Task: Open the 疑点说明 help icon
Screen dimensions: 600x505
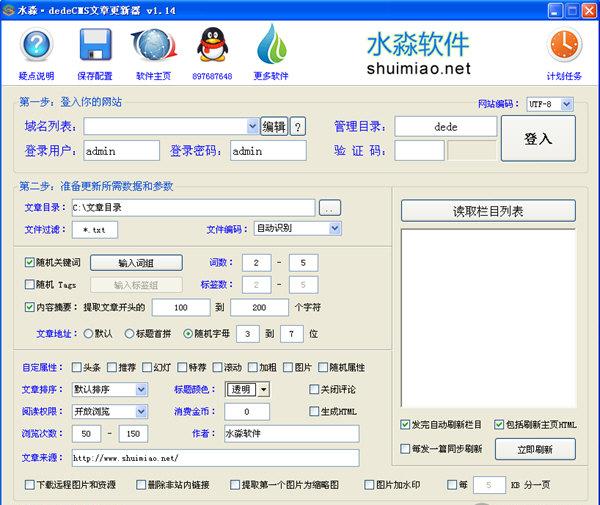Action: (x=37, y=45)
